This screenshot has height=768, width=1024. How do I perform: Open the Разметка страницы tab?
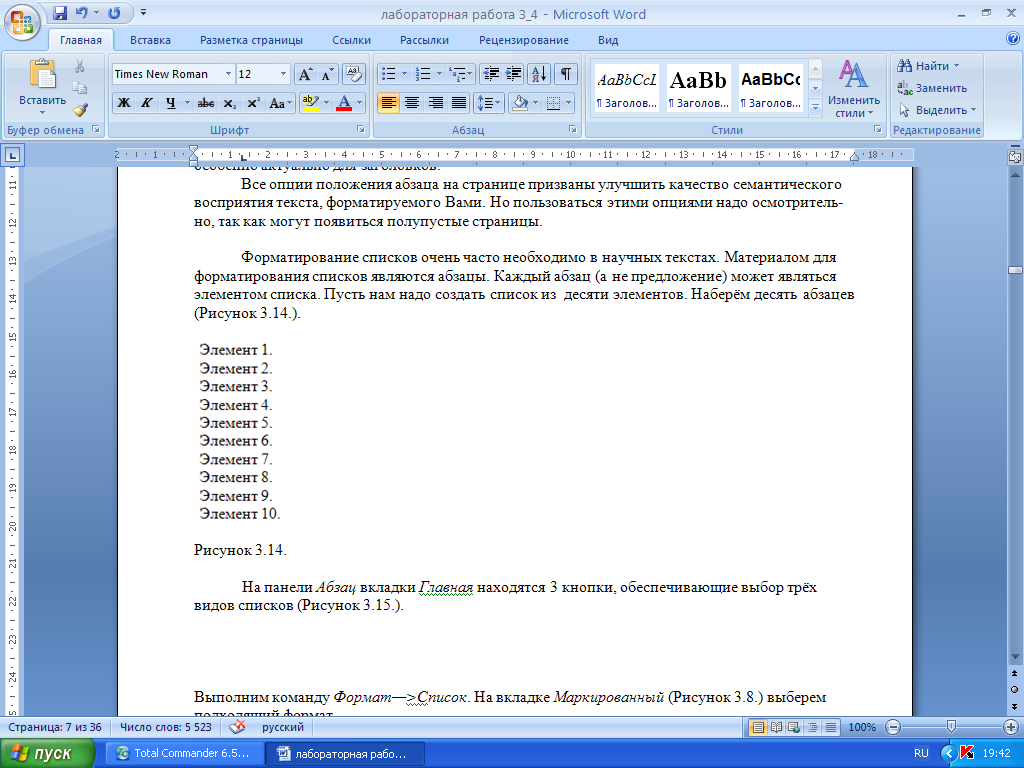251,40
